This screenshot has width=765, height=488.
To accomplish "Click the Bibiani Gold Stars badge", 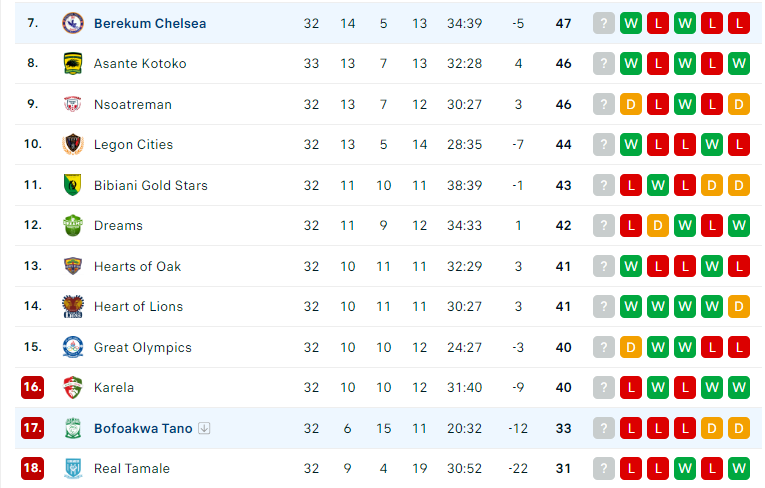I will coord(73,185).
